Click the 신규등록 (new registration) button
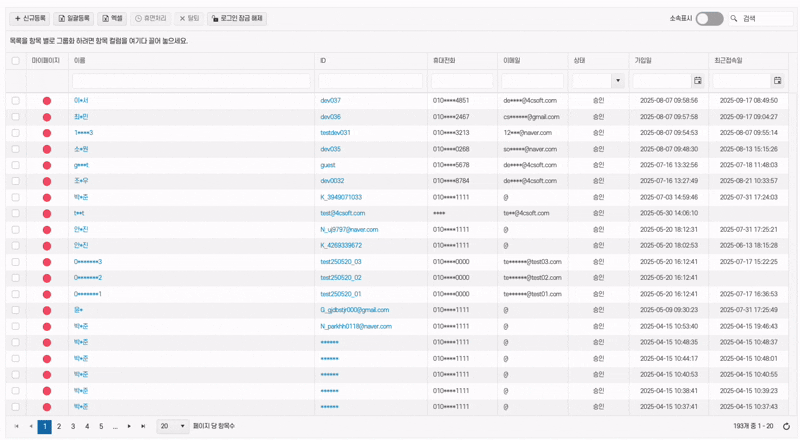The width and height of the screenshot is (800, 440). (30, 18)
